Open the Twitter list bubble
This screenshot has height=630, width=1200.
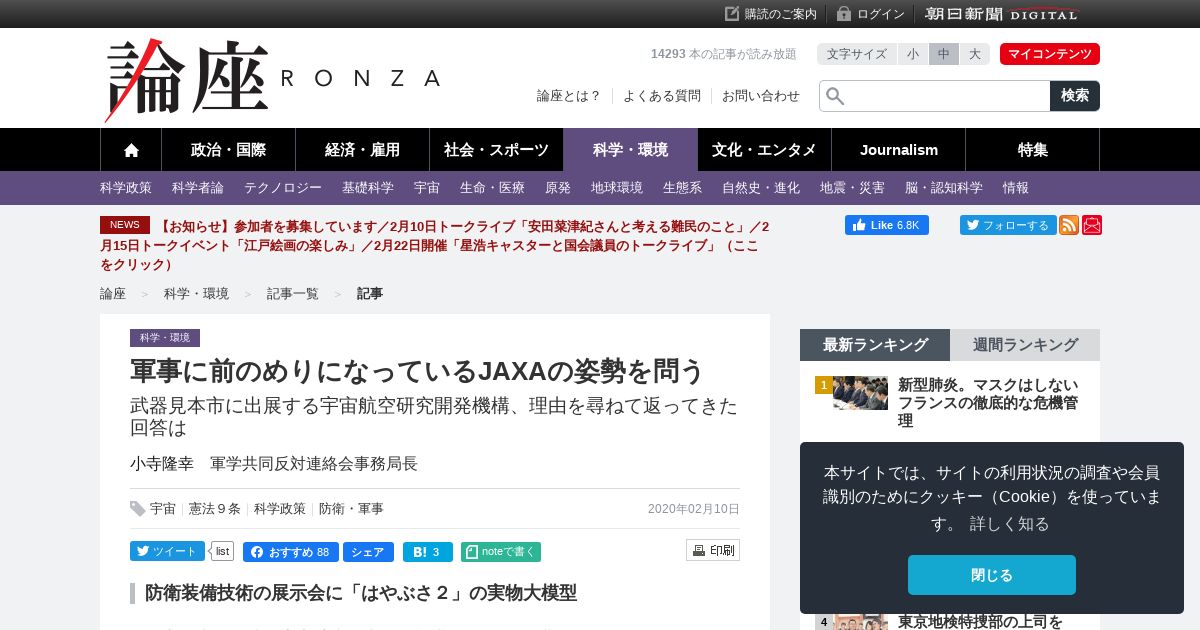coord(223,551)
